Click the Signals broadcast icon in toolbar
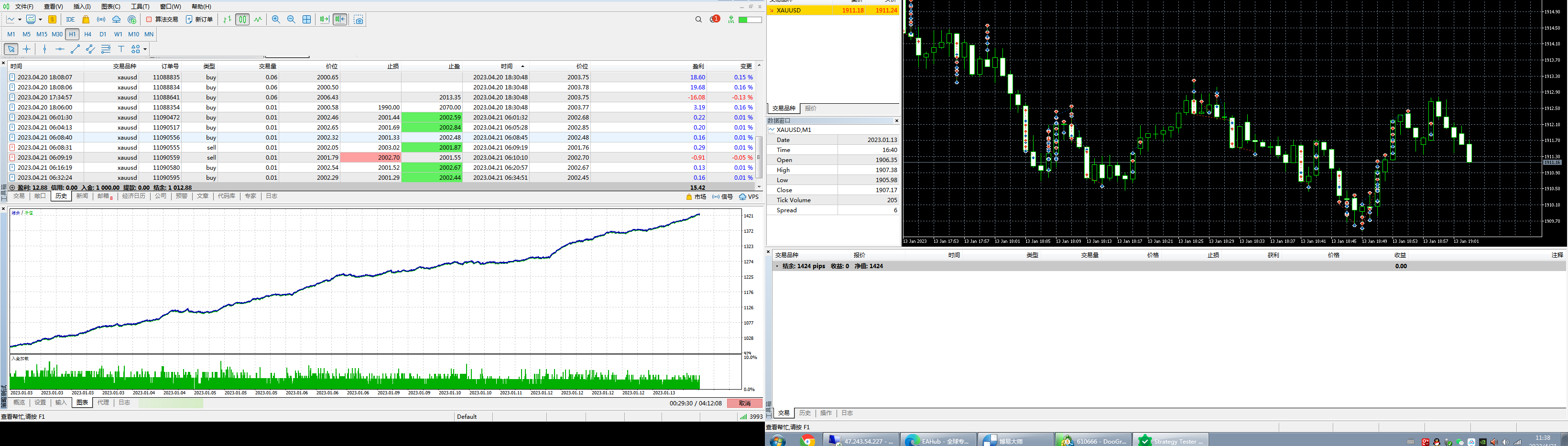This screenshot has height=446, width=1568. [x=101, y=20]
